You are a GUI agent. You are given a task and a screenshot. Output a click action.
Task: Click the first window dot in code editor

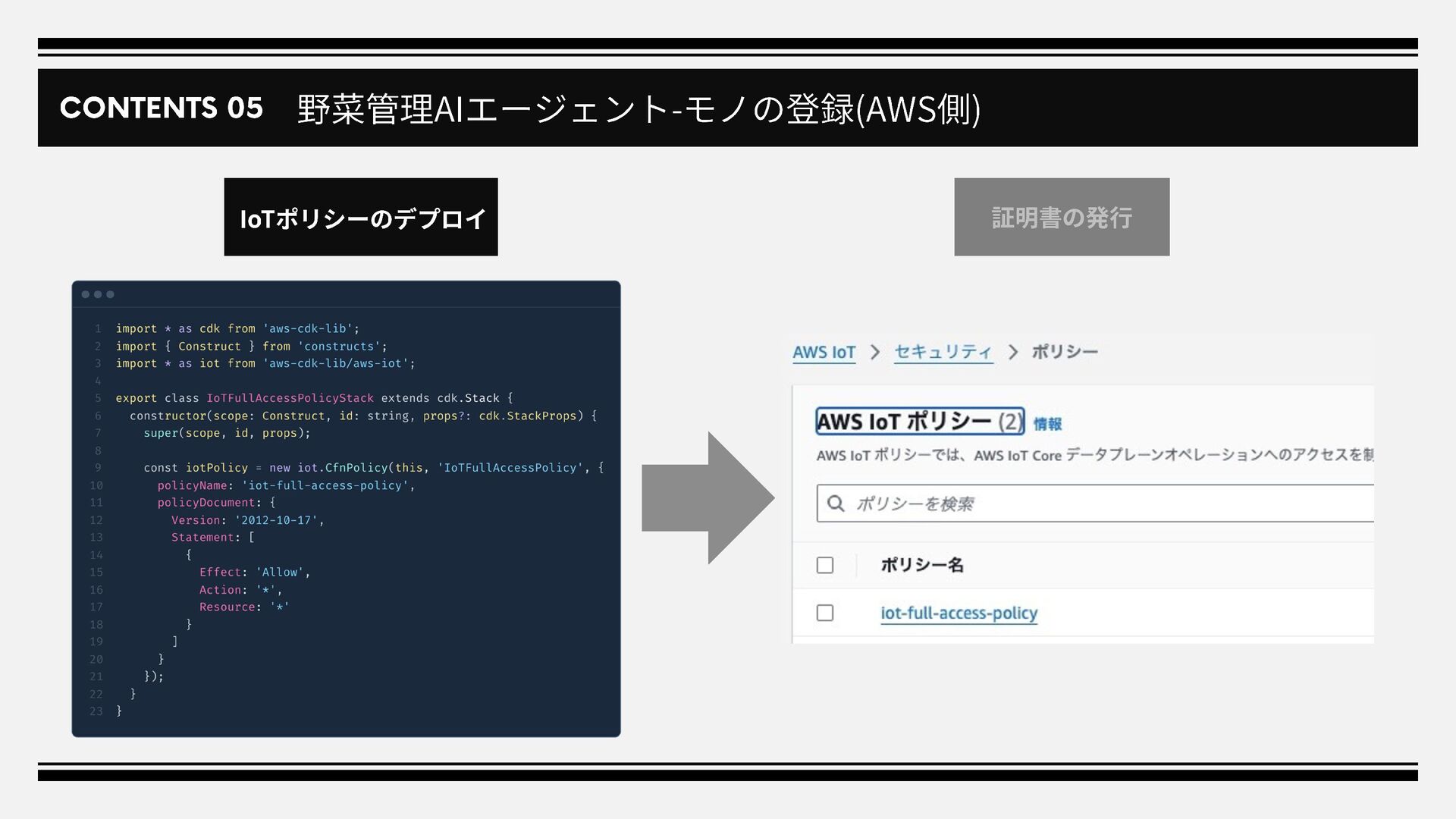[x=86, y=294]
